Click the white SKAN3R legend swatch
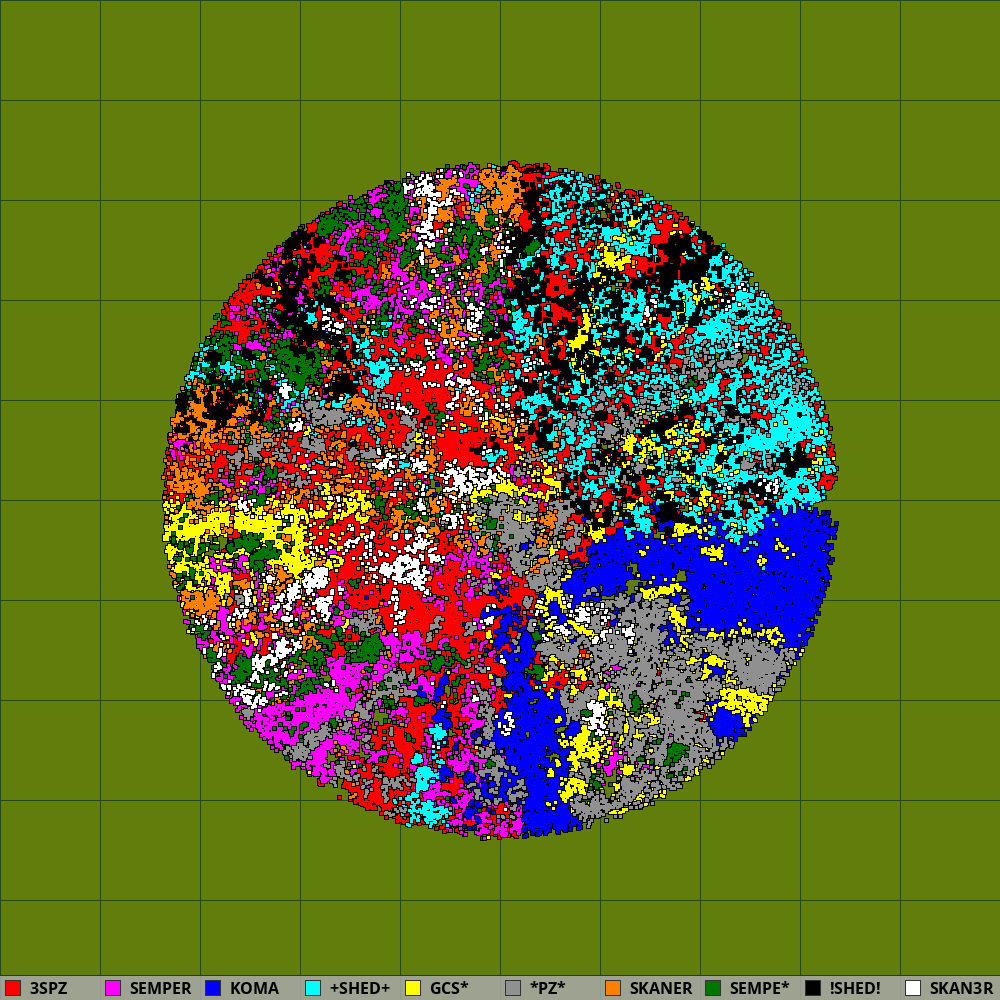The height and width of the screenshot is (1000, 1000). [x=913, y=988]
